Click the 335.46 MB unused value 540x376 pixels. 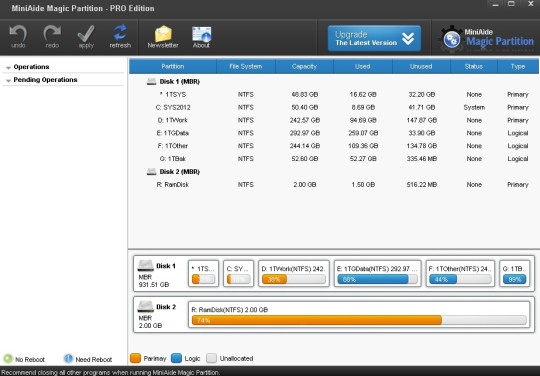[422, 159]
